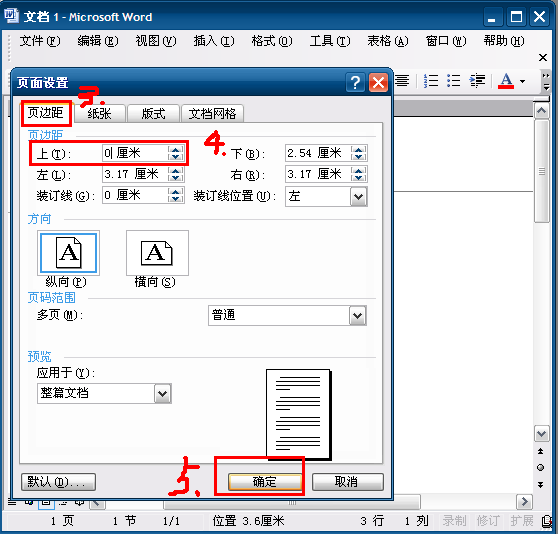Select the landscape orientation option
The height and width of the screenshot is (534, 558).
click(157, 253)
